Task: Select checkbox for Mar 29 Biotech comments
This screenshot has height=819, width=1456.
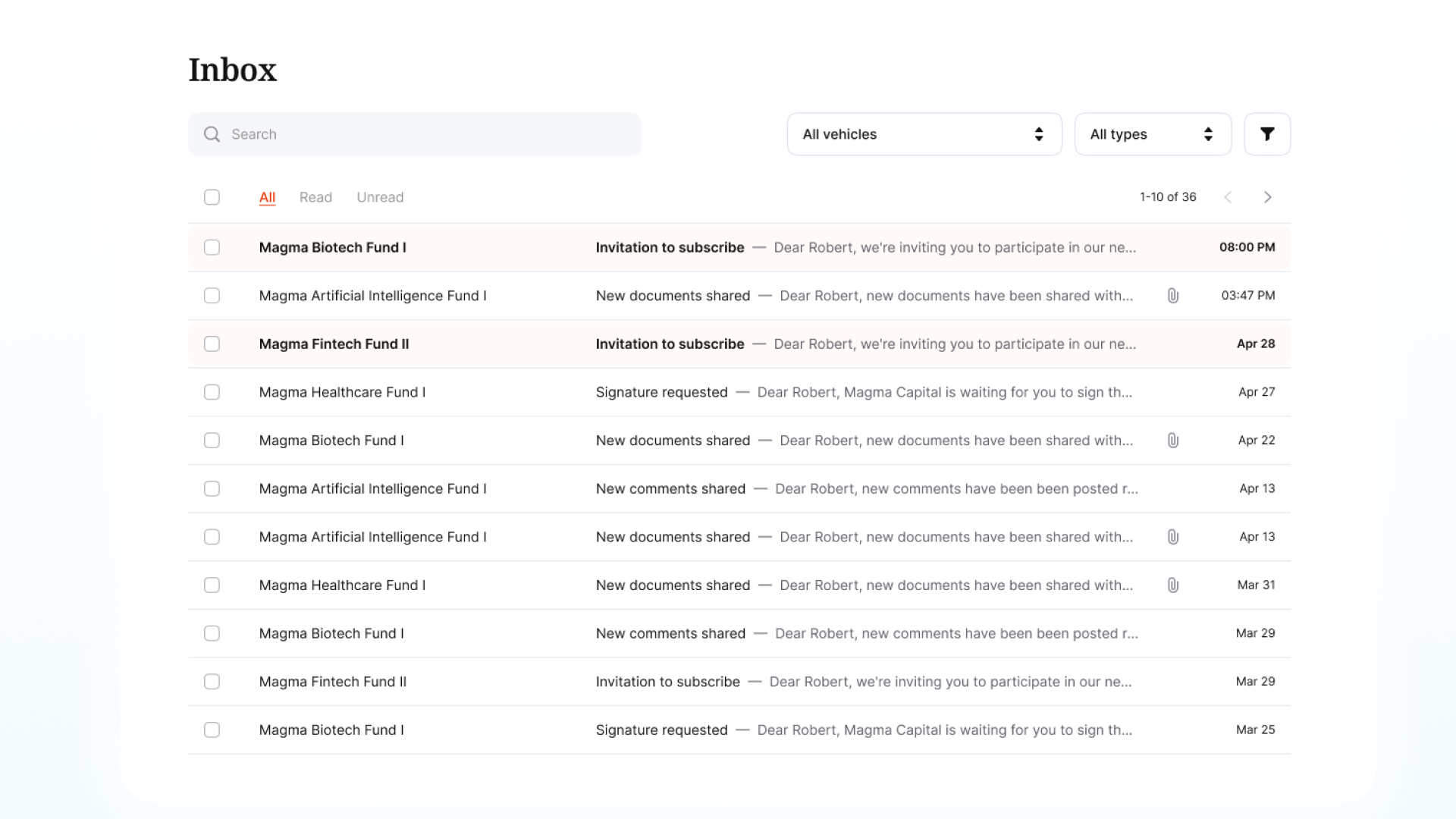Action: tap(212, 633)
